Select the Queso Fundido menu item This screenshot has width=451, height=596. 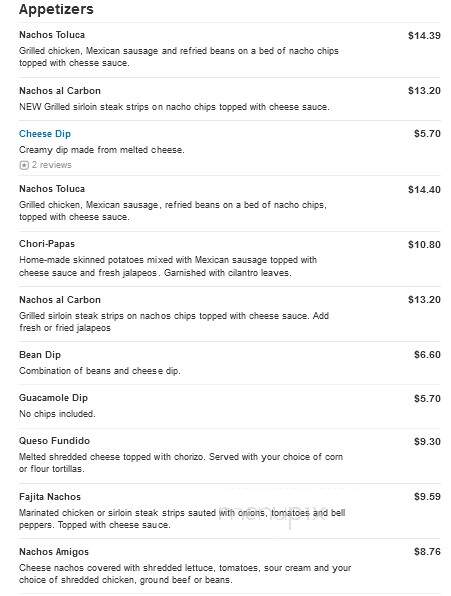(54, 441)
